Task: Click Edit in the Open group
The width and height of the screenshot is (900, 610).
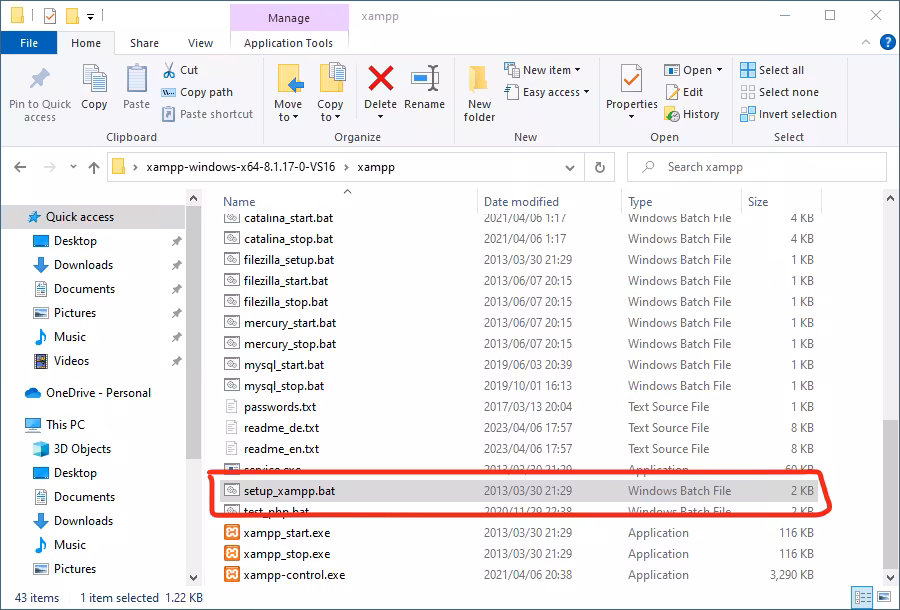Action: click(x=684, y=92)
